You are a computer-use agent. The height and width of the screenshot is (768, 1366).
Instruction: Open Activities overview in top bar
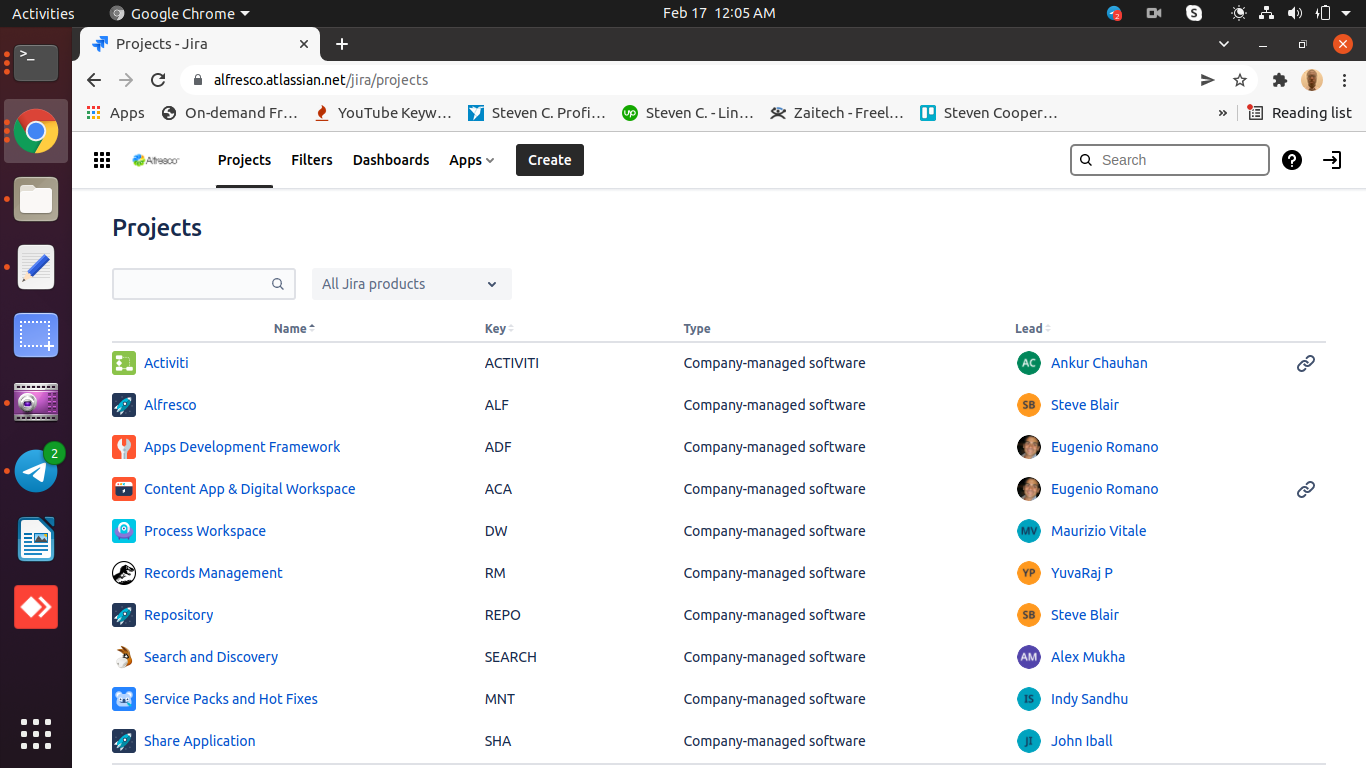click(x=43, y=13)
